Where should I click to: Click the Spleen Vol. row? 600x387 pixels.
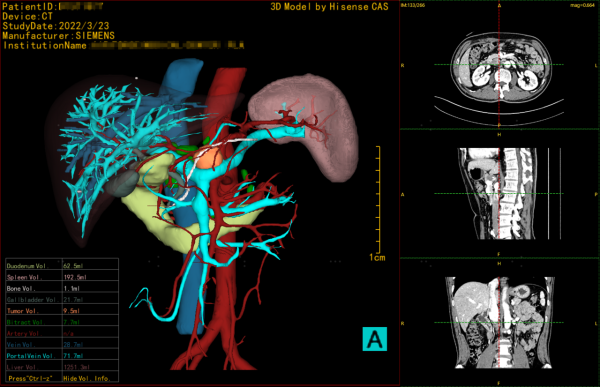click(62, 277)
